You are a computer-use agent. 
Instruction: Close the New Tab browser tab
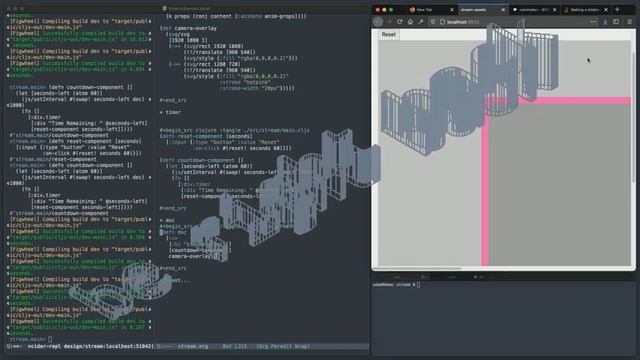(x=452, y=9)
